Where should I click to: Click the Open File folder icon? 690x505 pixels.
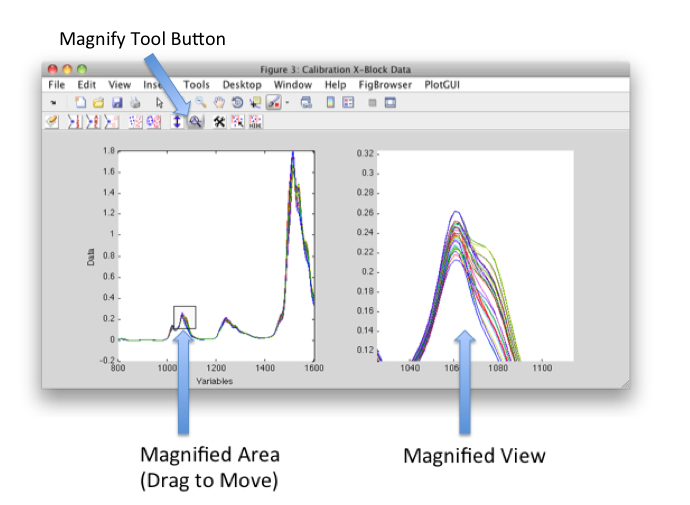(x=99, y=103)
